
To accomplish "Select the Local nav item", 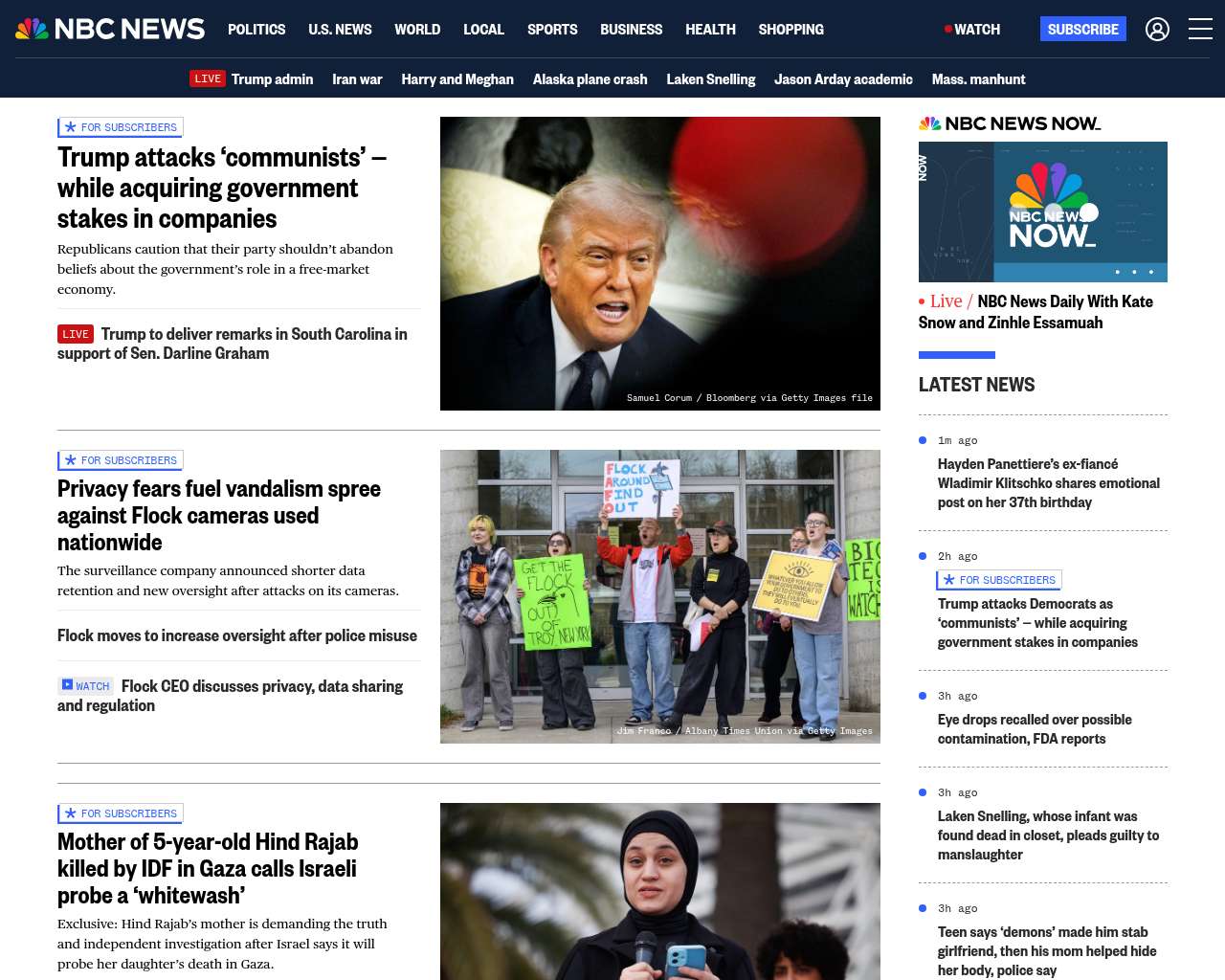I will pos(483,30).
